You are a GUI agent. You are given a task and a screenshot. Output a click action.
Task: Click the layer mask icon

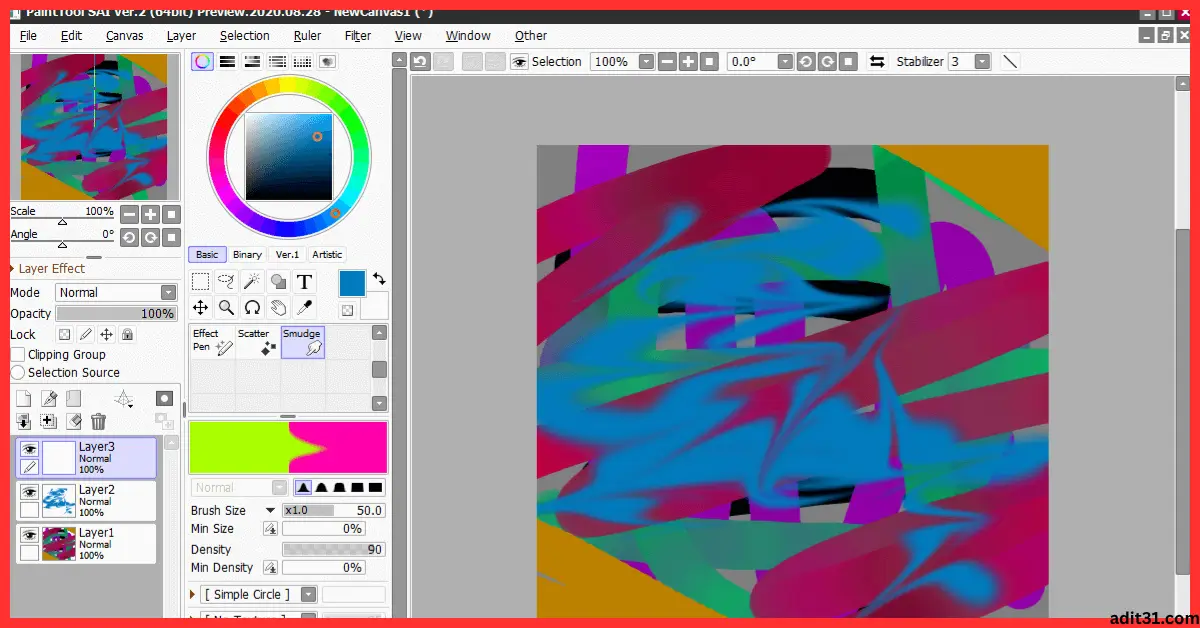[164, 399]
